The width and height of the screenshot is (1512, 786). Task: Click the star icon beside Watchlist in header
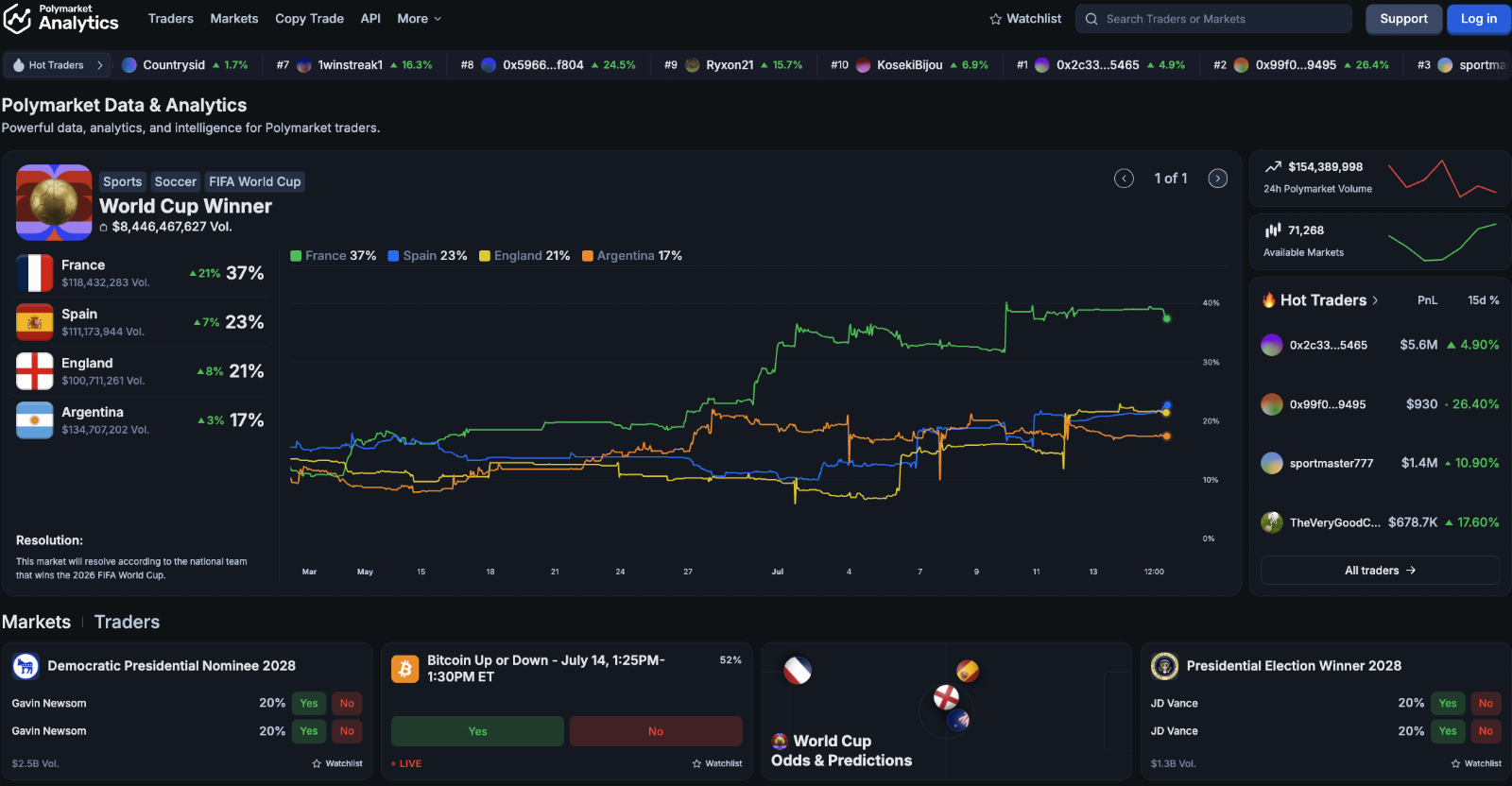pyautogui.click(x=995, y=19)
